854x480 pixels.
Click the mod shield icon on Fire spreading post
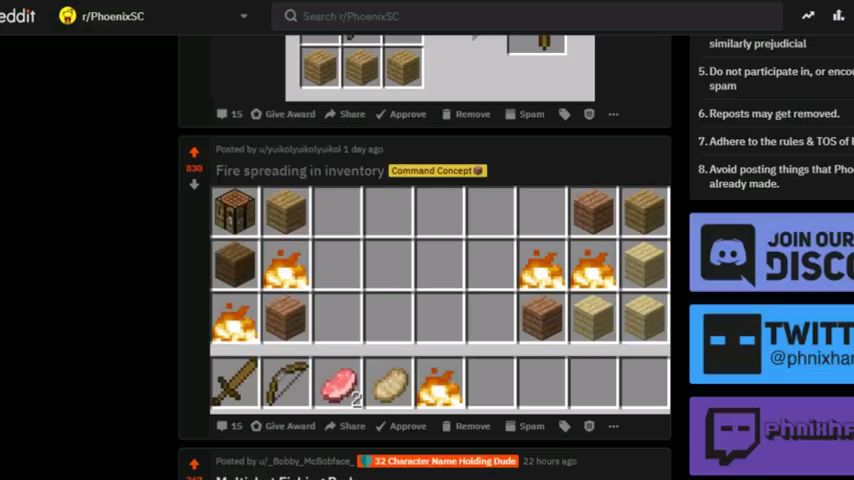tap(589, 426)
